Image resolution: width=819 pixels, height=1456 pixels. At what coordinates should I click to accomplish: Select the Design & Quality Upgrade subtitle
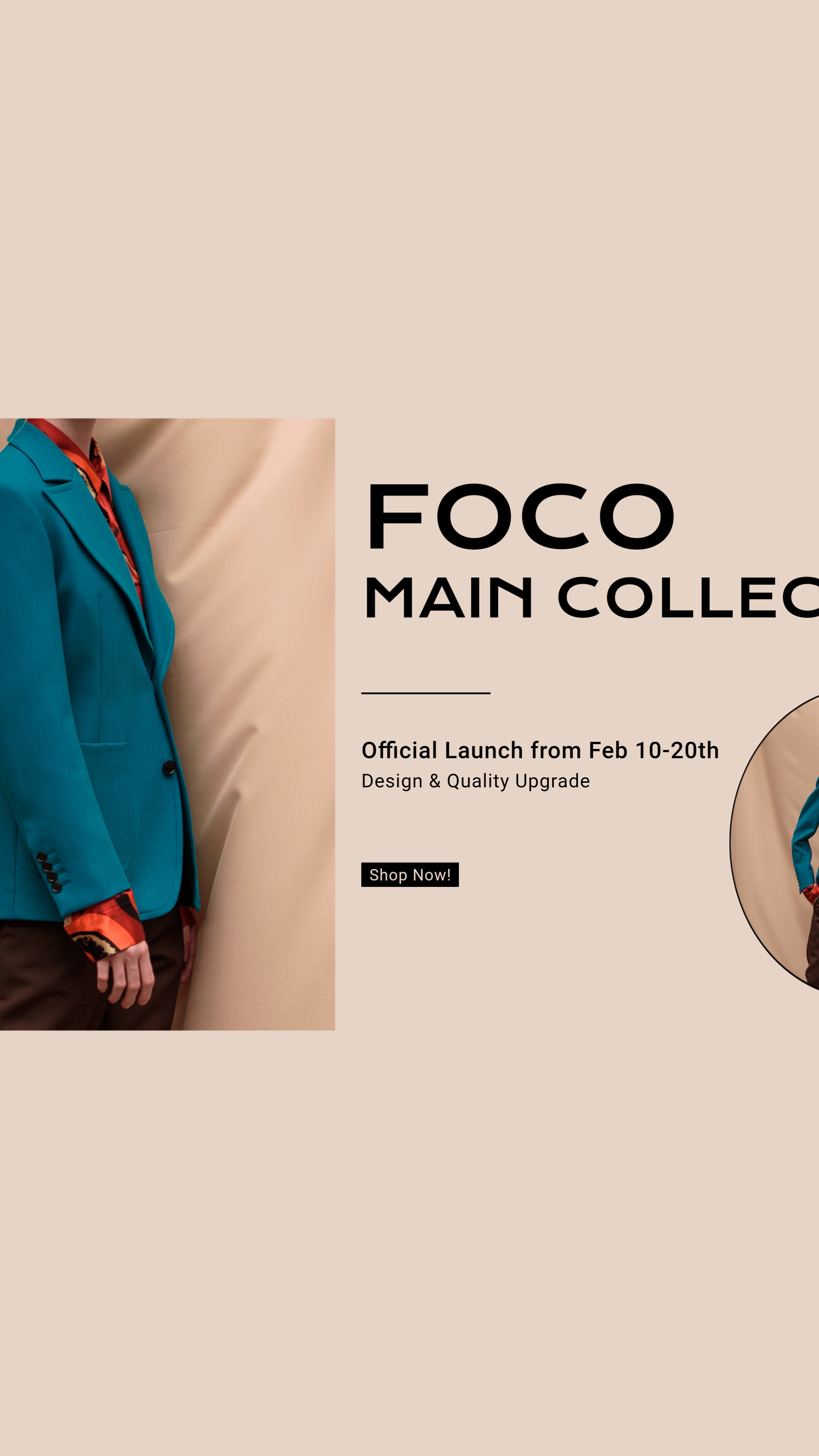pyautogui.click(x=475, y=781)
